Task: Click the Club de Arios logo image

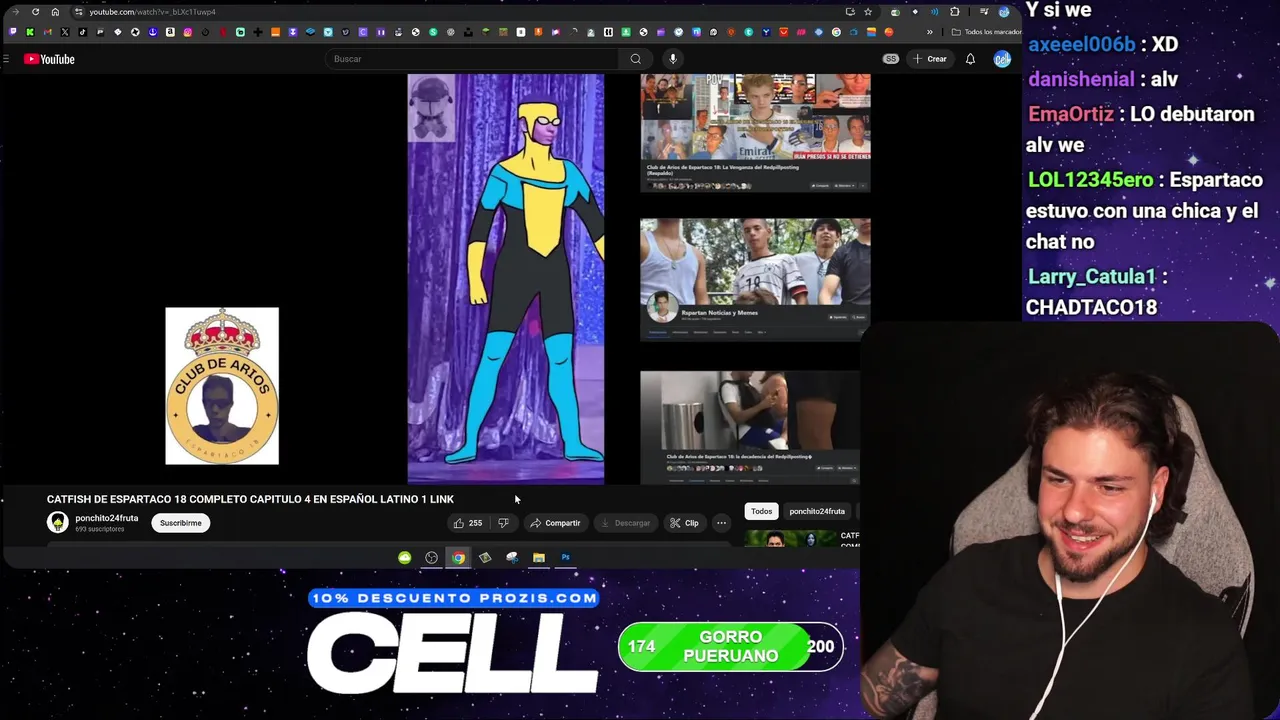Action: point(222,386)
